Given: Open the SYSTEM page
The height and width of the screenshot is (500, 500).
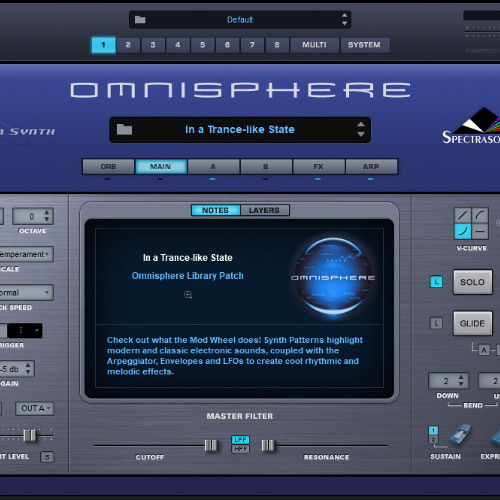Looking at the screenshot, I should click(x=364, y=45).
